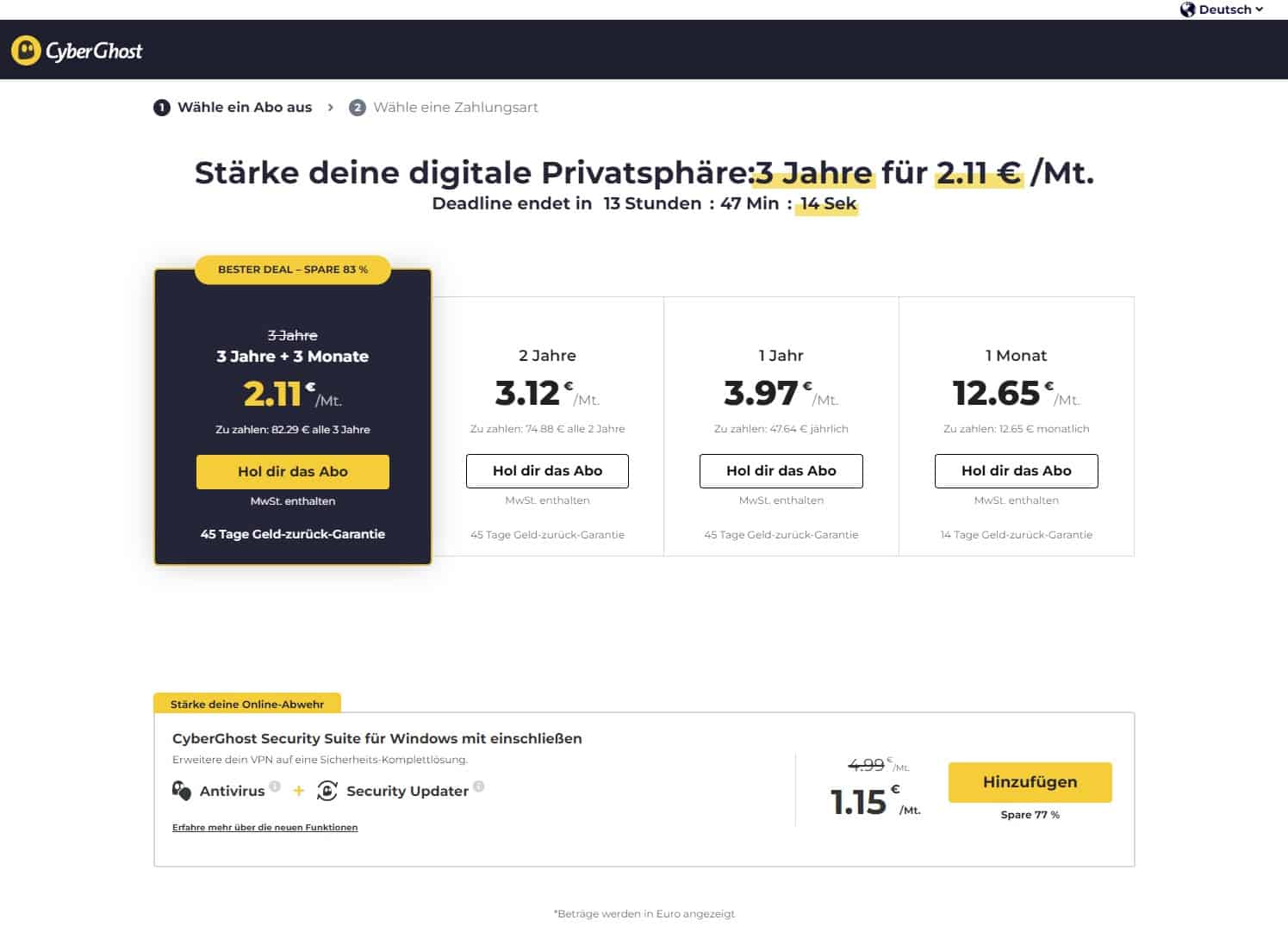Select the Wähle ein Abo aus step
This screenshot has height=951, width=1288.
click(x=233, y=108)
